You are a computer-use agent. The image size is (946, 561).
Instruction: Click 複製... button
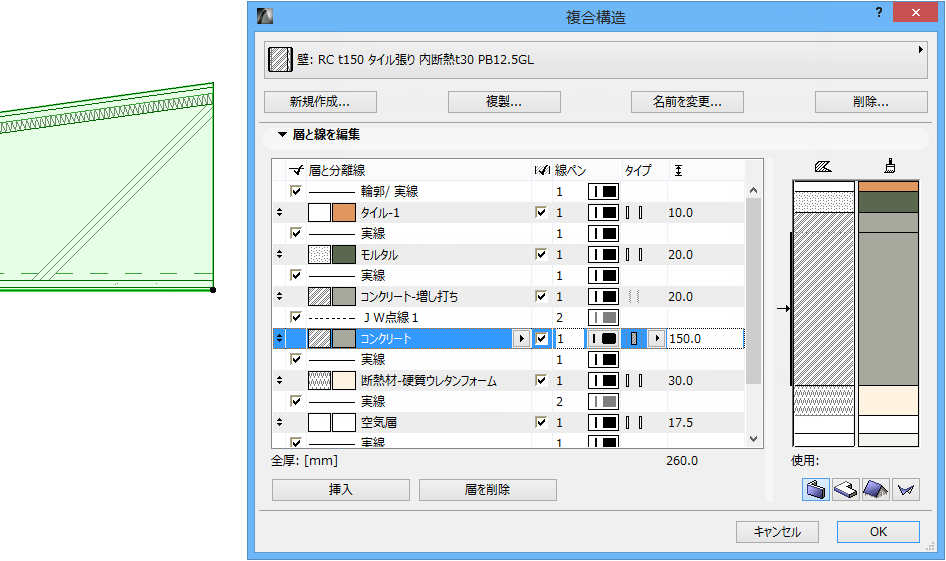click(504, 102)
